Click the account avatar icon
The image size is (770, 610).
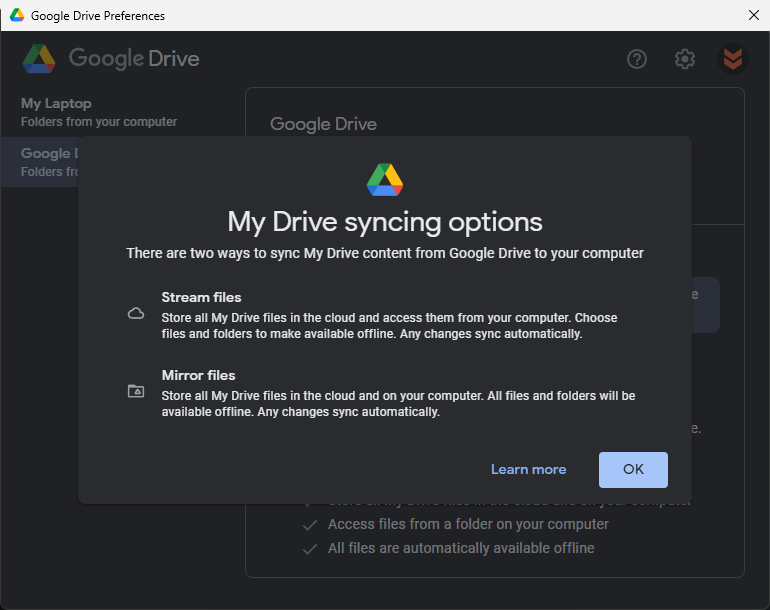coord(733,59)
